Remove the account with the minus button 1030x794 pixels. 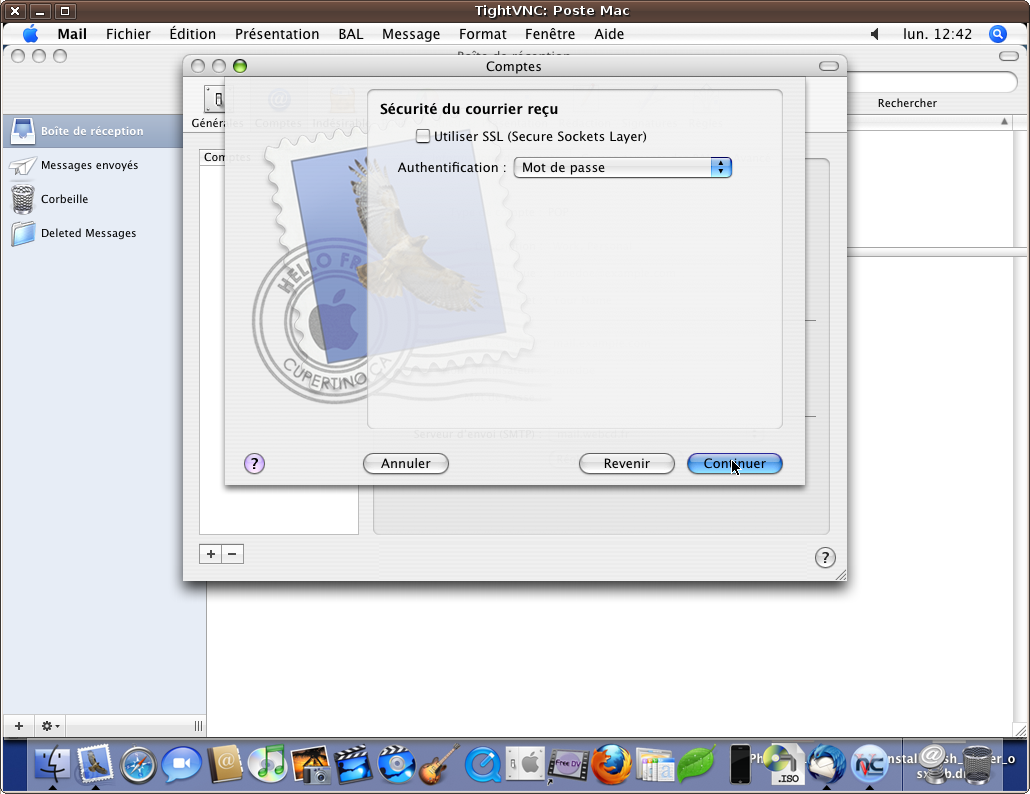click(232, 554)
